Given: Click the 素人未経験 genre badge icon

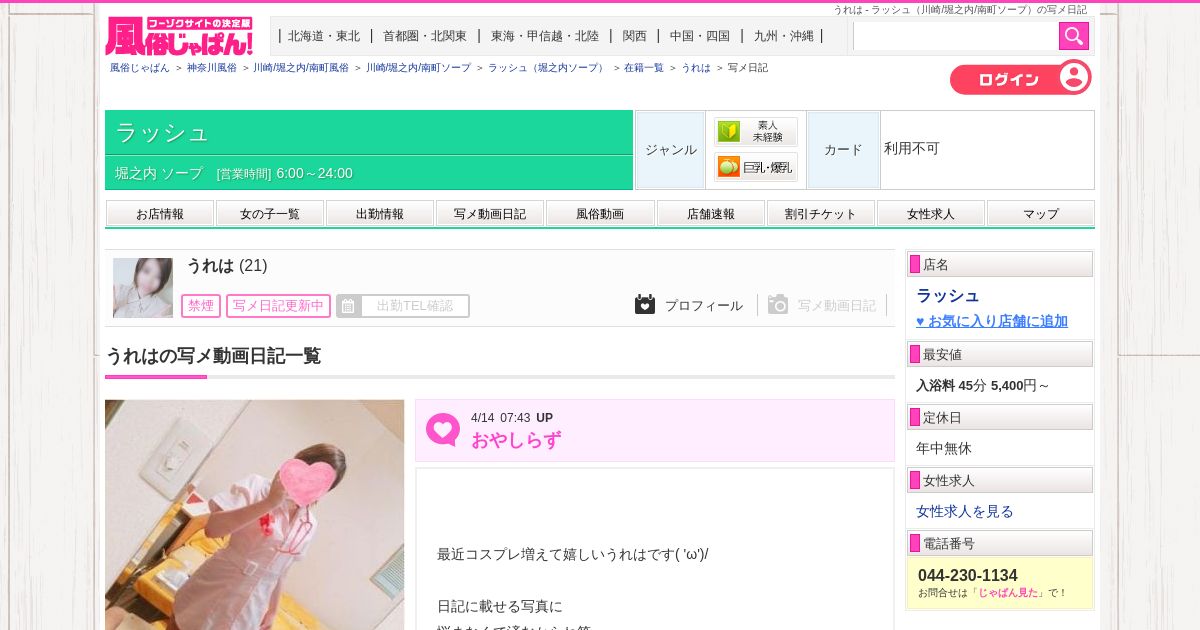Looking at the screenshot, I should click(x=756, y=131).
